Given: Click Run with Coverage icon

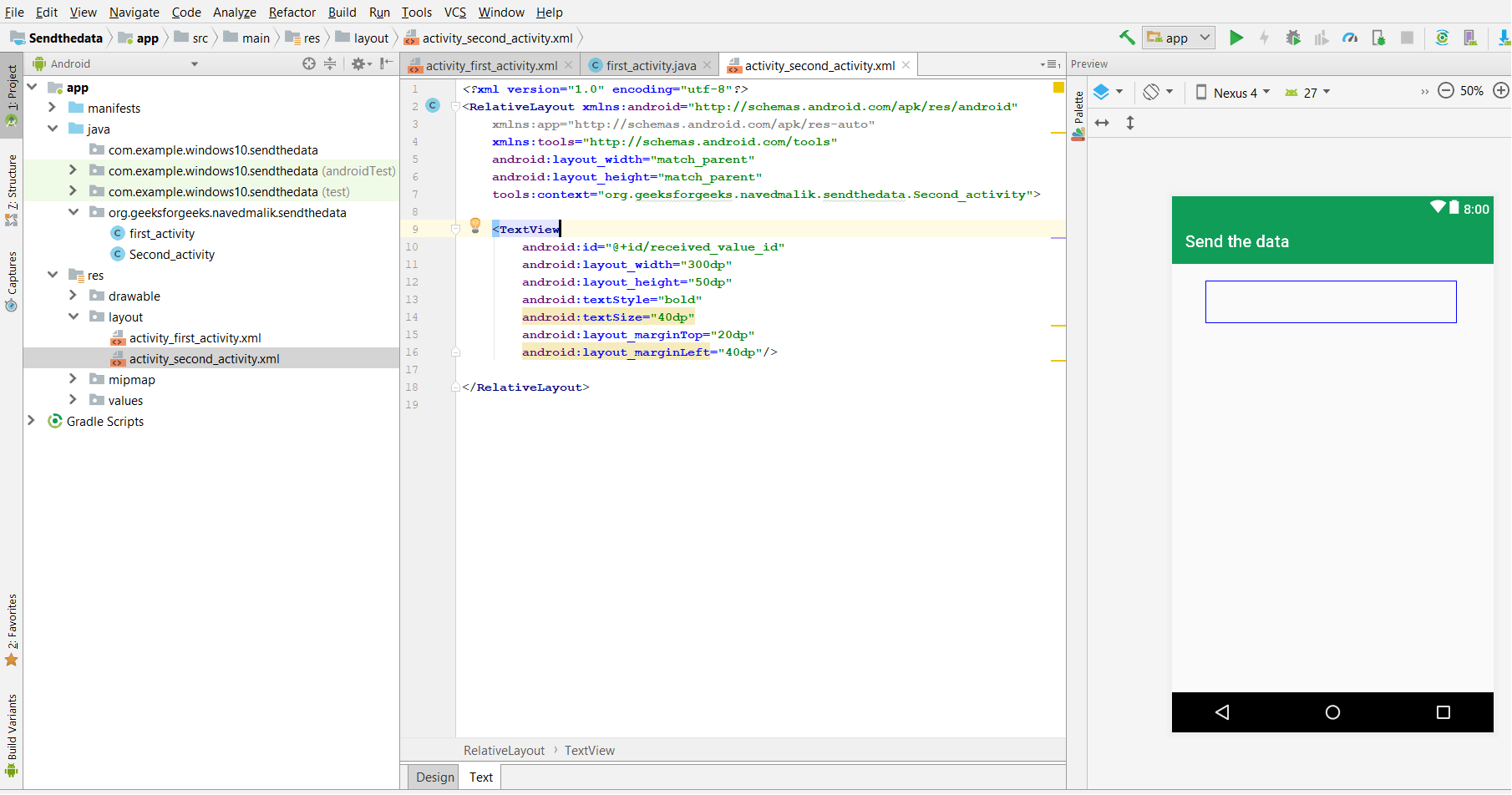Looking at the screenshot, I should 1322,38.
